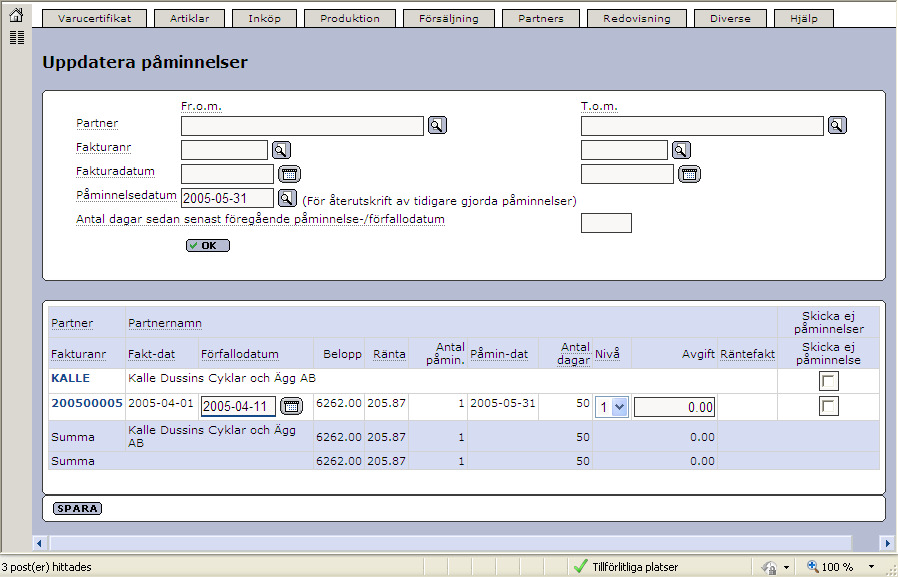Screen dimensions: 898x577
Task: Open the Produktion menu tab
Action: pos(350,18)
